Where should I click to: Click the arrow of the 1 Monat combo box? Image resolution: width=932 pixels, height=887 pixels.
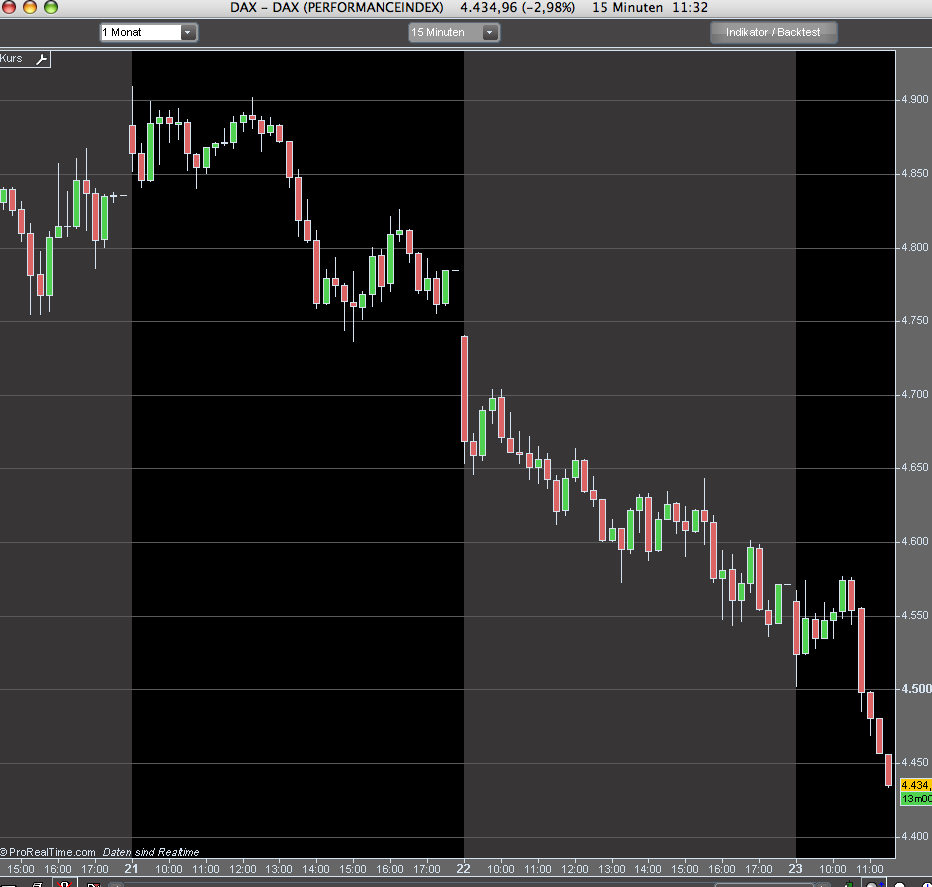click(188, 32)
